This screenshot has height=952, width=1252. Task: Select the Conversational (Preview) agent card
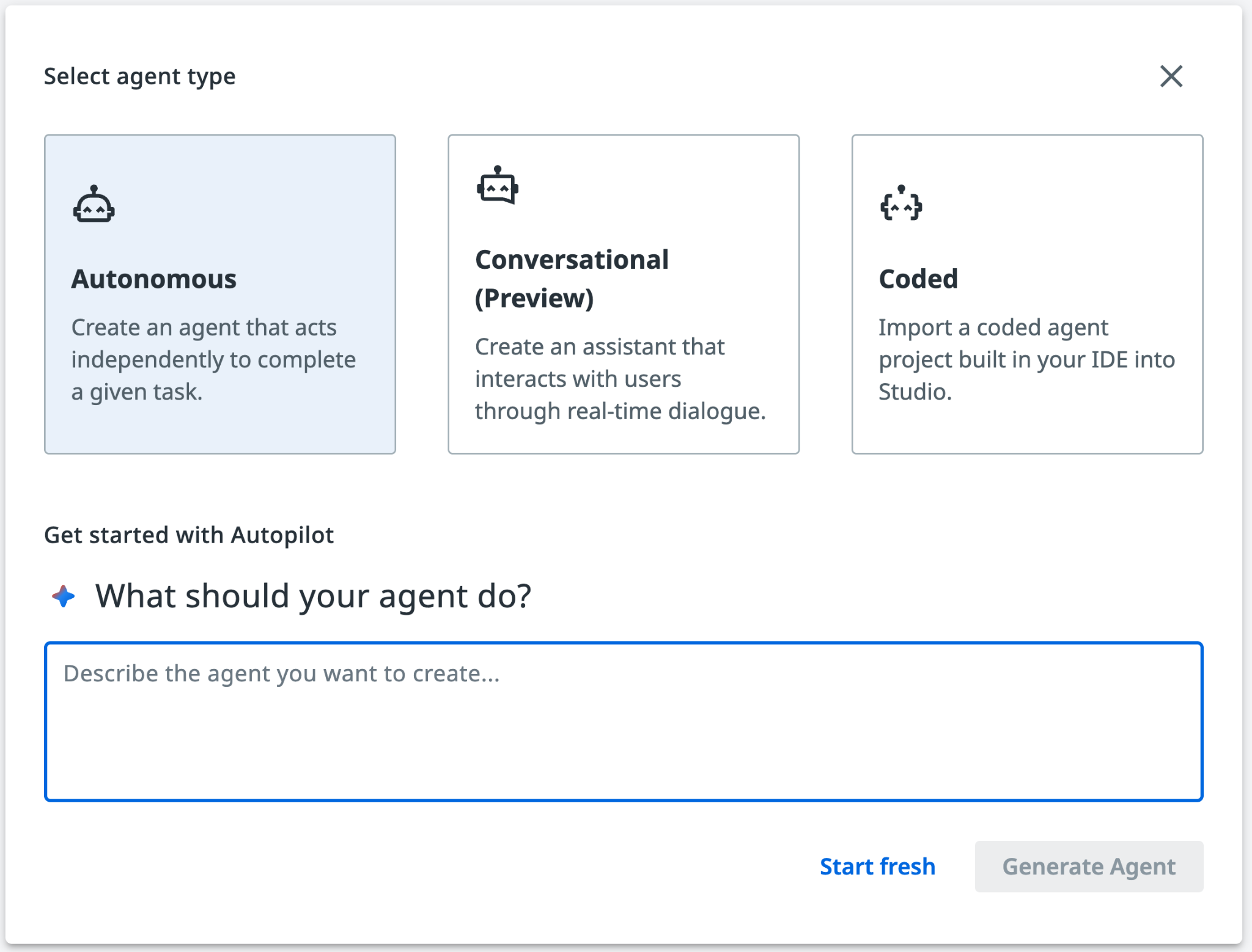[x=624, y=294]
